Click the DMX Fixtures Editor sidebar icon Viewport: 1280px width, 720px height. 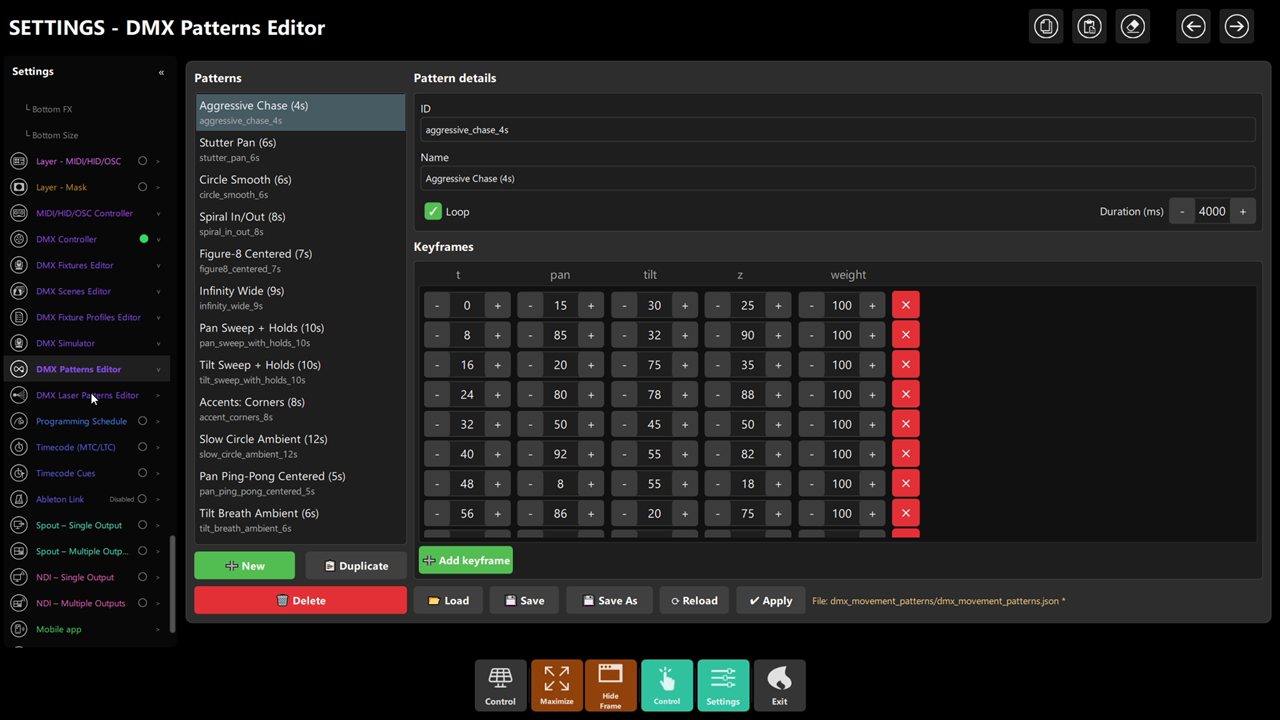pos(18,265)
